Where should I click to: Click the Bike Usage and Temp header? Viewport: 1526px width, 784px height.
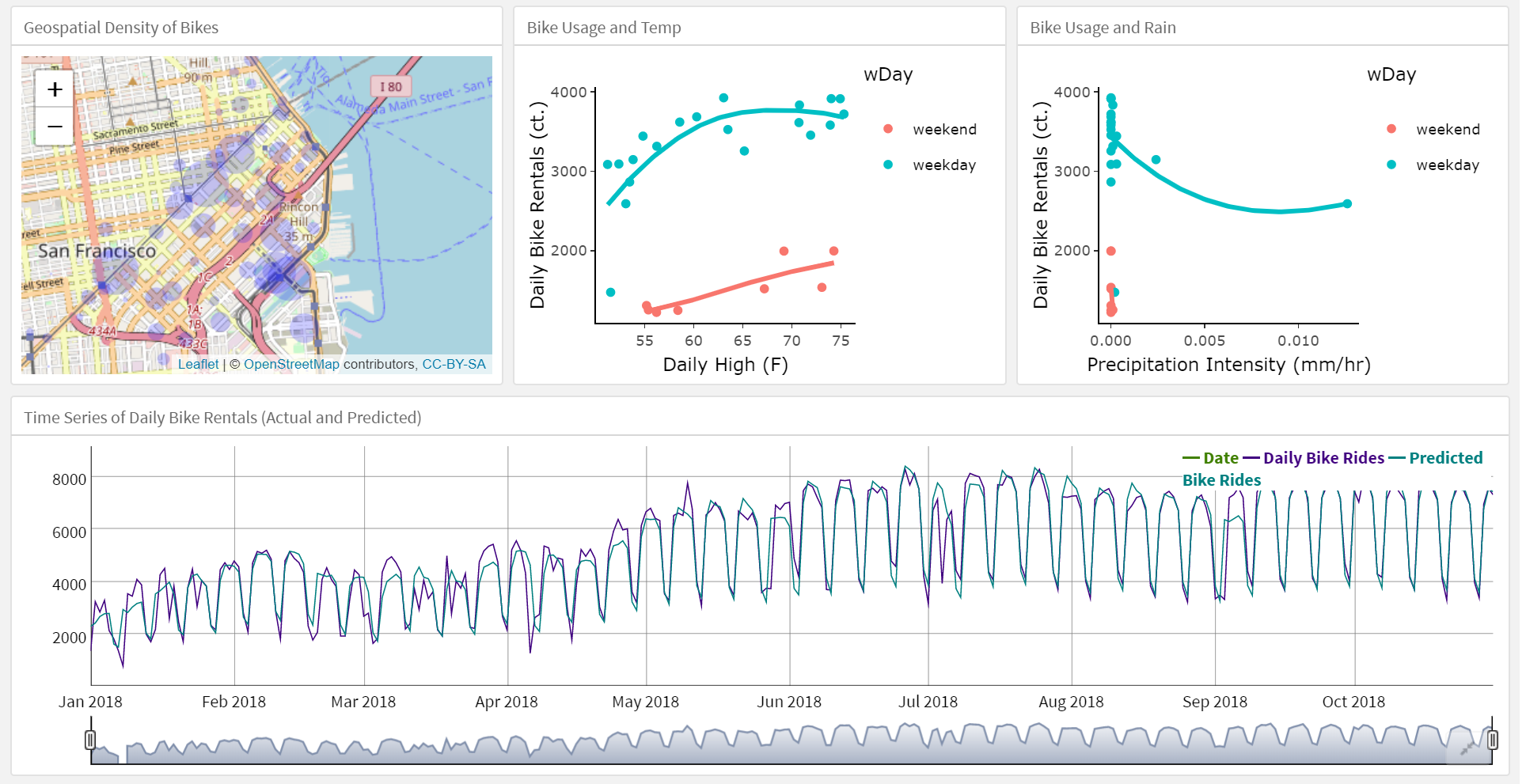click(604, 28)
